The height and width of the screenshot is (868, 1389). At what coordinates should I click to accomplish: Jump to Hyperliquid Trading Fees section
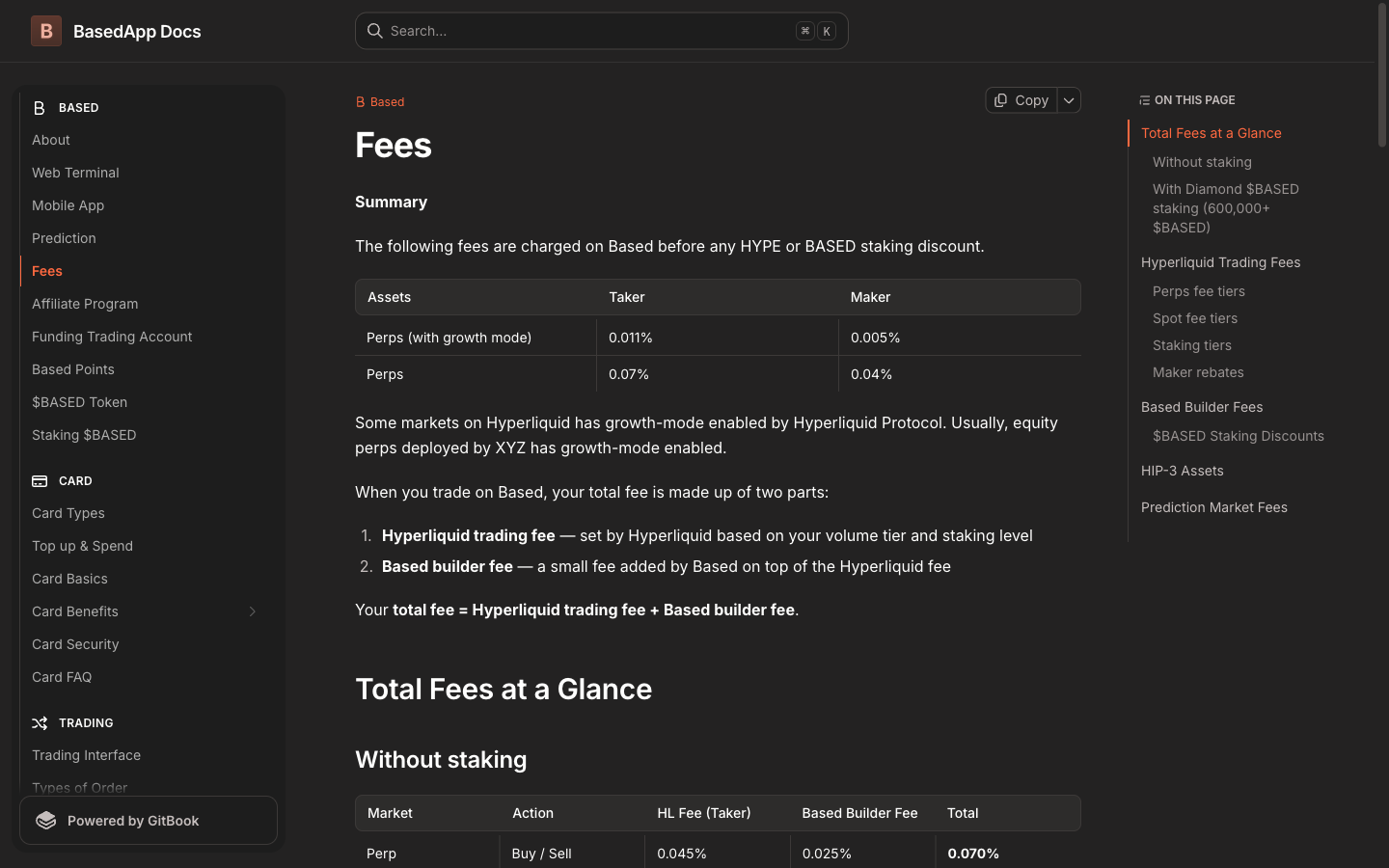point(1220,262)
